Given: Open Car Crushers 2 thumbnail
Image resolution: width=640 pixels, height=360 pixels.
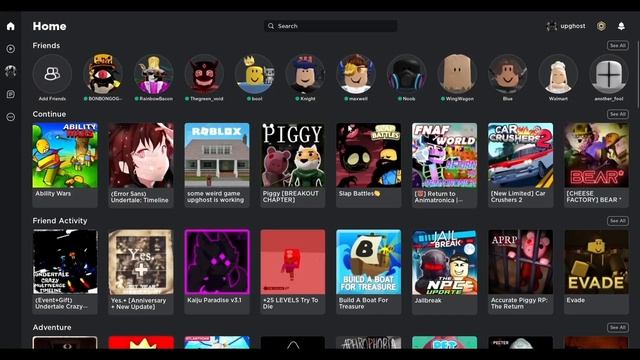Looking at the screenshot, I should 520,156.
